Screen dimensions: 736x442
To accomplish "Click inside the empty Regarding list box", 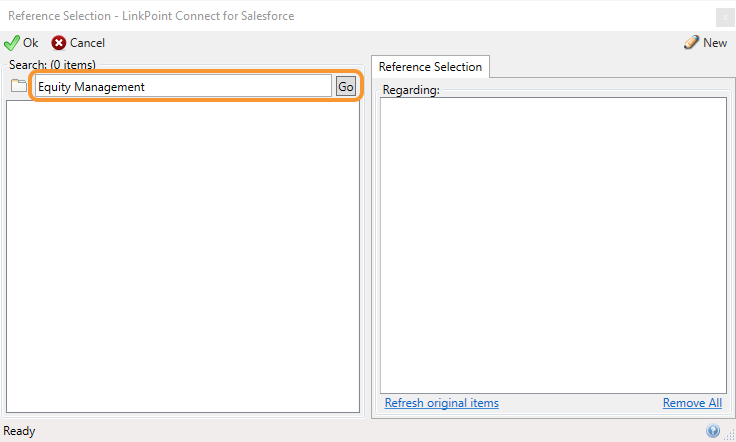I will pos(553,245).
